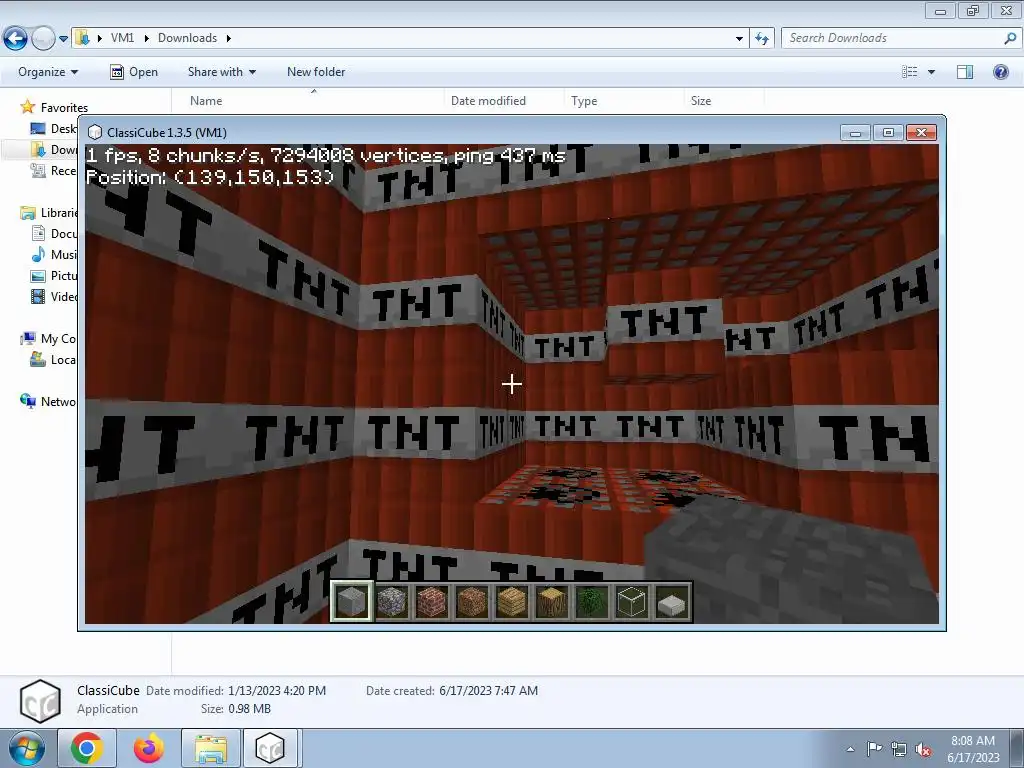Open the network icon in system tray
The height and width of the screenshot is (768, 1024).
click(899, 749)
